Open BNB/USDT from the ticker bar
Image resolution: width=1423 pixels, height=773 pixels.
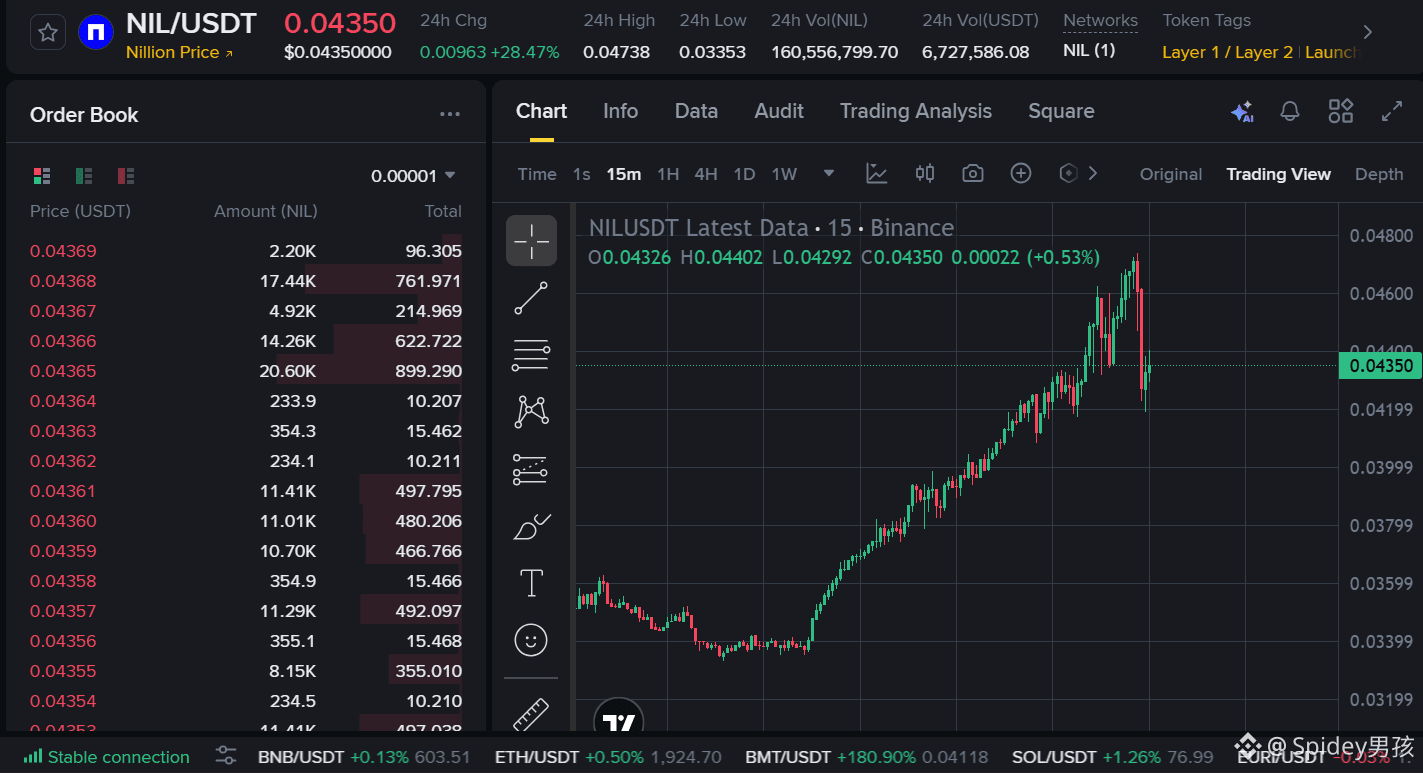(364, 757)
